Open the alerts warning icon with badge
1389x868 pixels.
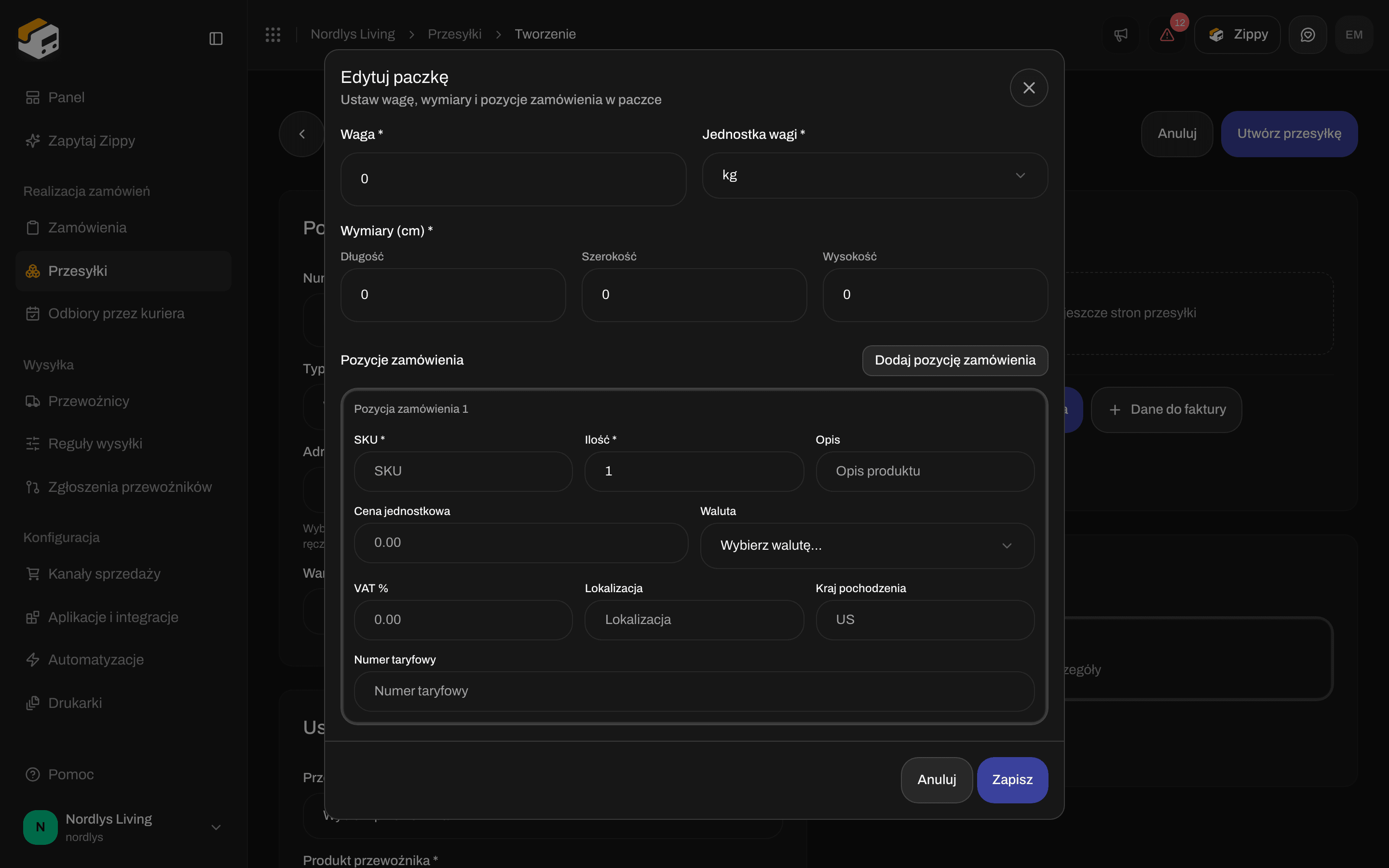pyautogui.click(x=1168, y=35)
